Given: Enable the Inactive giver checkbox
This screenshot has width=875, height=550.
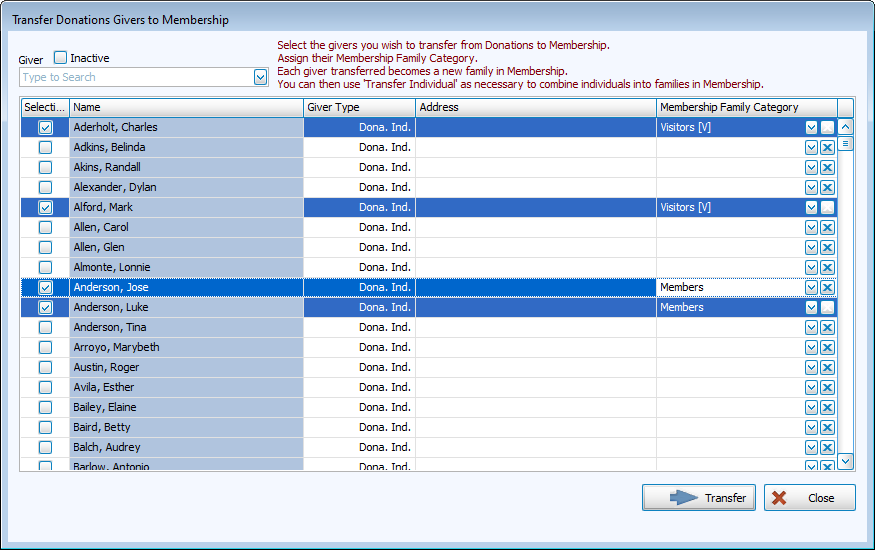Looking at the screenshot, I should click(x=61, y=58).
